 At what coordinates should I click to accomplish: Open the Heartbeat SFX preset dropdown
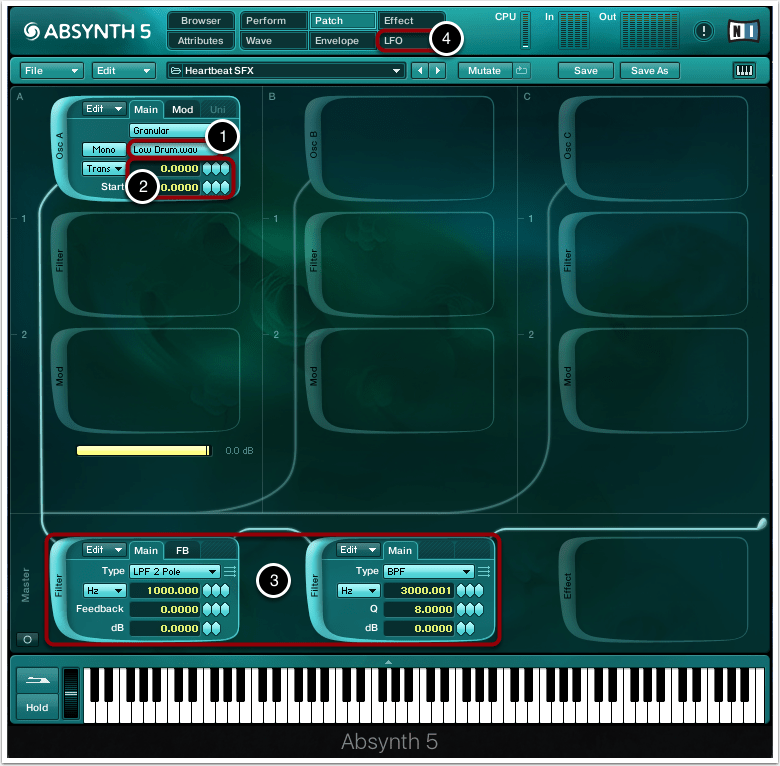[x=286, y=71]
